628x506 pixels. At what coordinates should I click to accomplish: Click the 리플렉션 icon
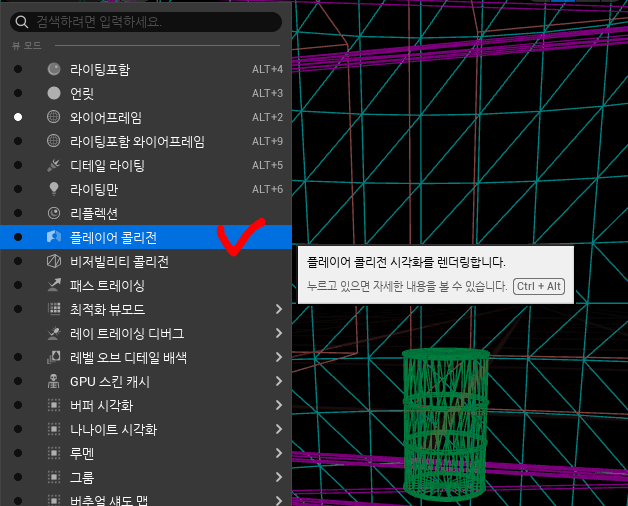tap(54, 213)
